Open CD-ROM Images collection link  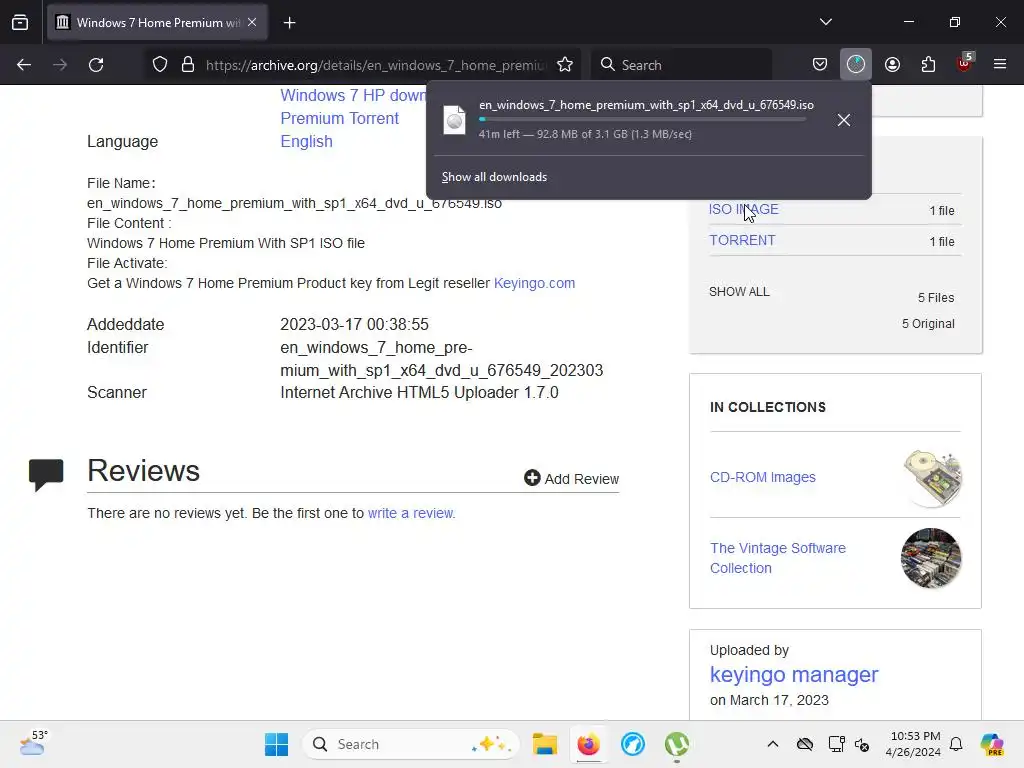763,477
